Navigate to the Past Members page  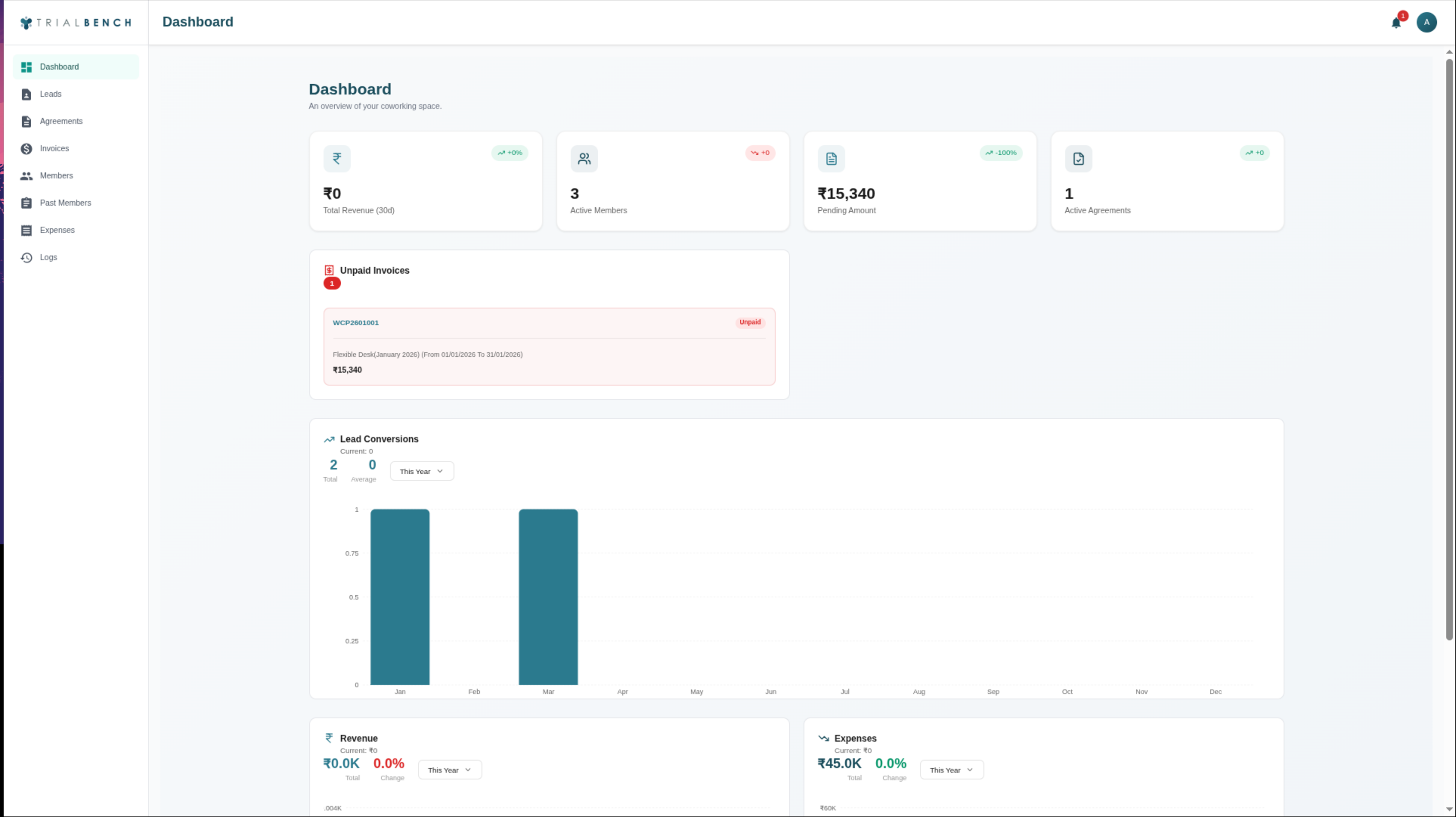65,203
